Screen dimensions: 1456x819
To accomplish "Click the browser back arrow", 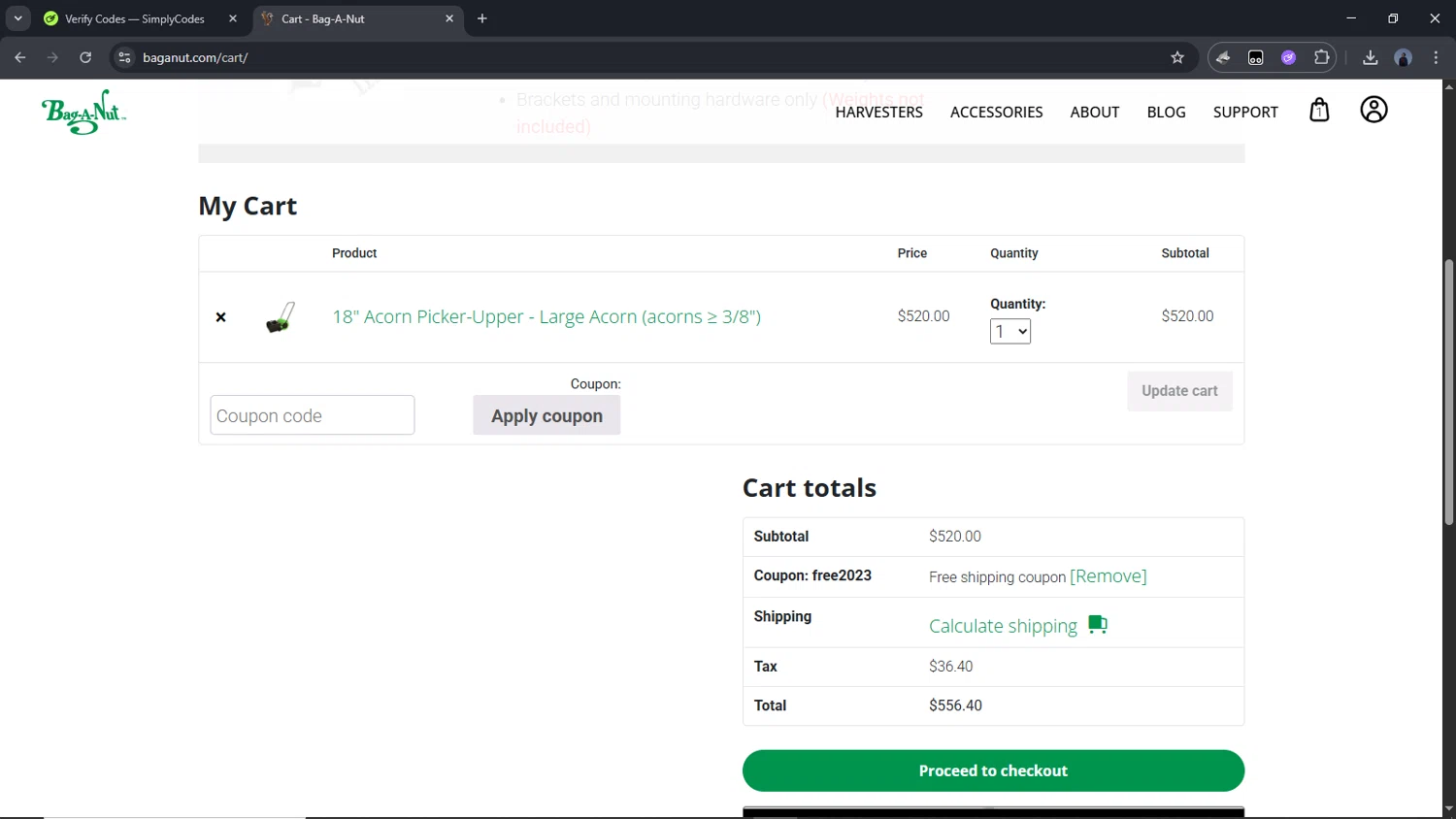I will click(x=20, y=57).
